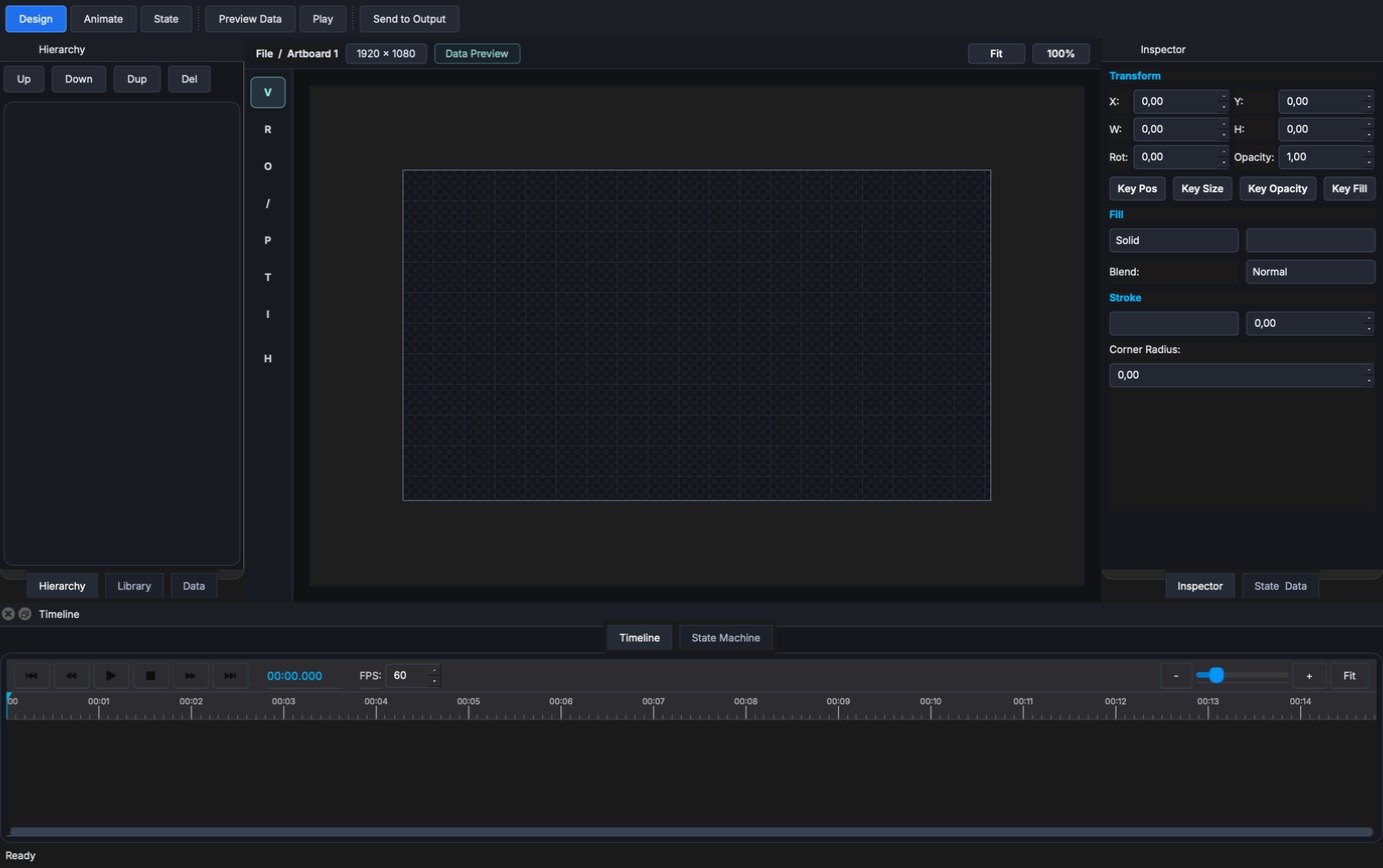Jump to timeline start
This screenshot has width=1383, height=868.
click(x=31, y=676)
